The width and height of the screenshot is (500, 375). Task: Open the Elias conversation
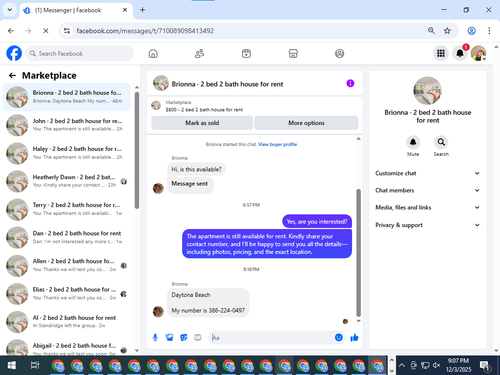[67, 294]
